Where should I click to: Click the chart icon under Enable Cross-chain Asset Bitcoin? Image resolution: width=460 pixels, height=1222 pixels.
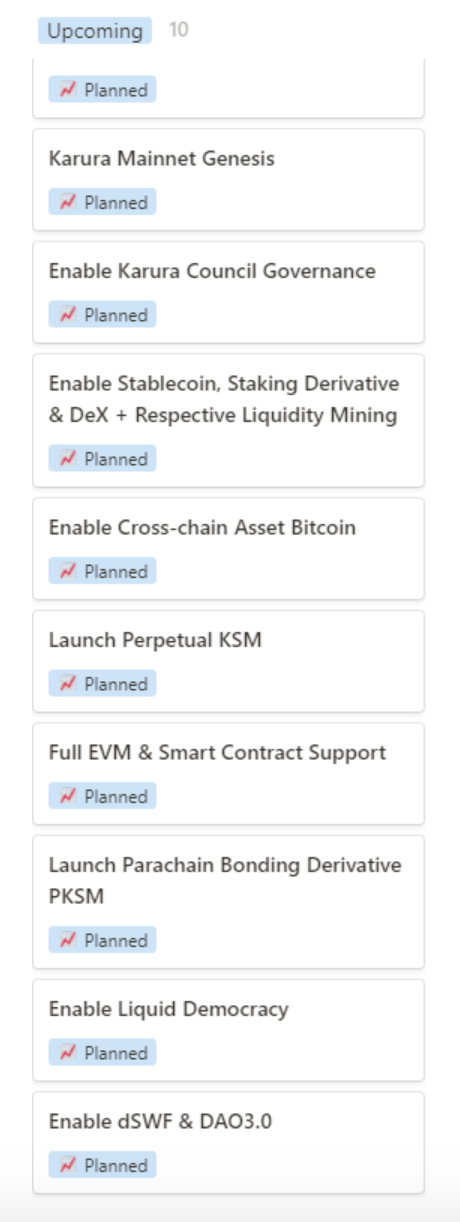click(x=68, y=571)
